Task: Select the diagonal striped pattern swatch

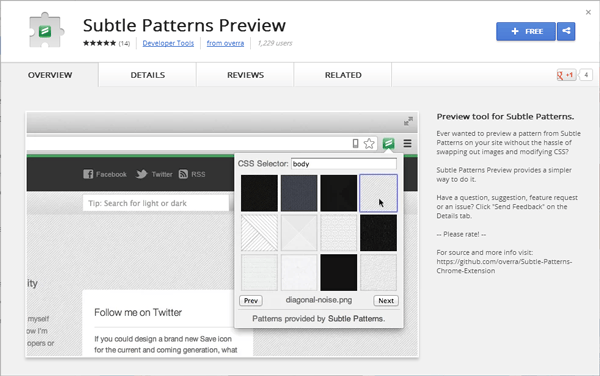Action: 259,233
